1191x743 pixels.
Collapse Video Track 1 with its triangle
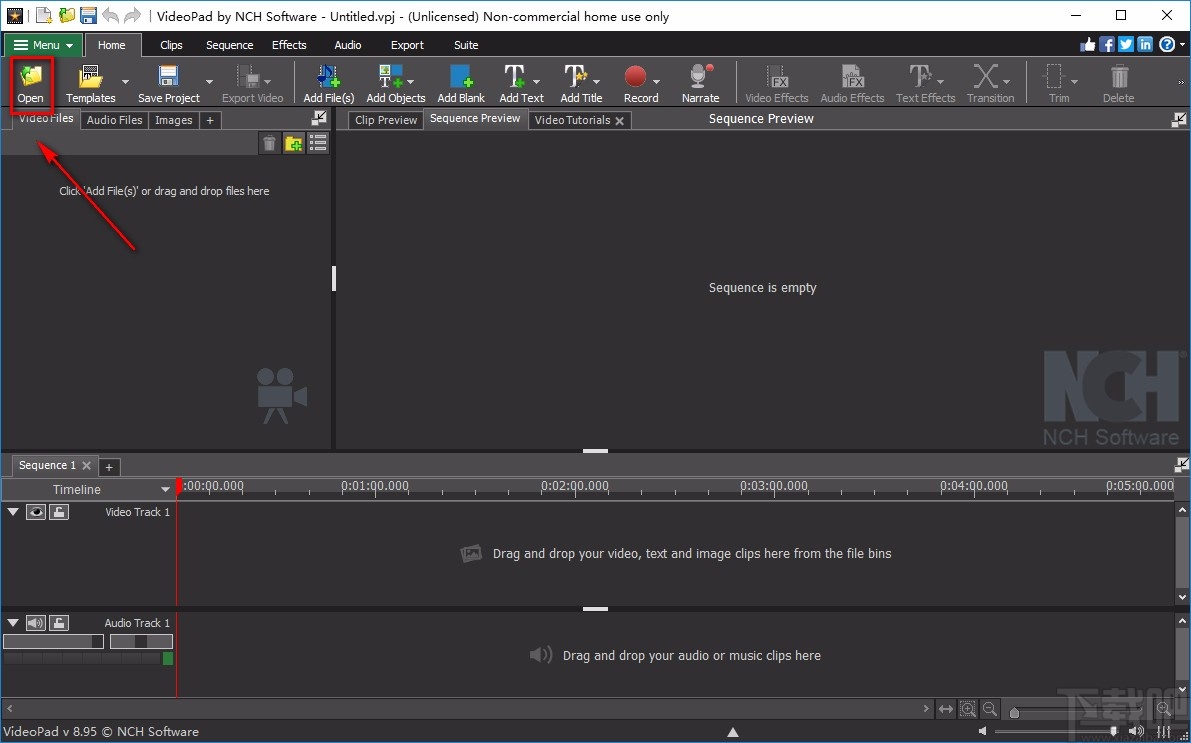[13, 512]
